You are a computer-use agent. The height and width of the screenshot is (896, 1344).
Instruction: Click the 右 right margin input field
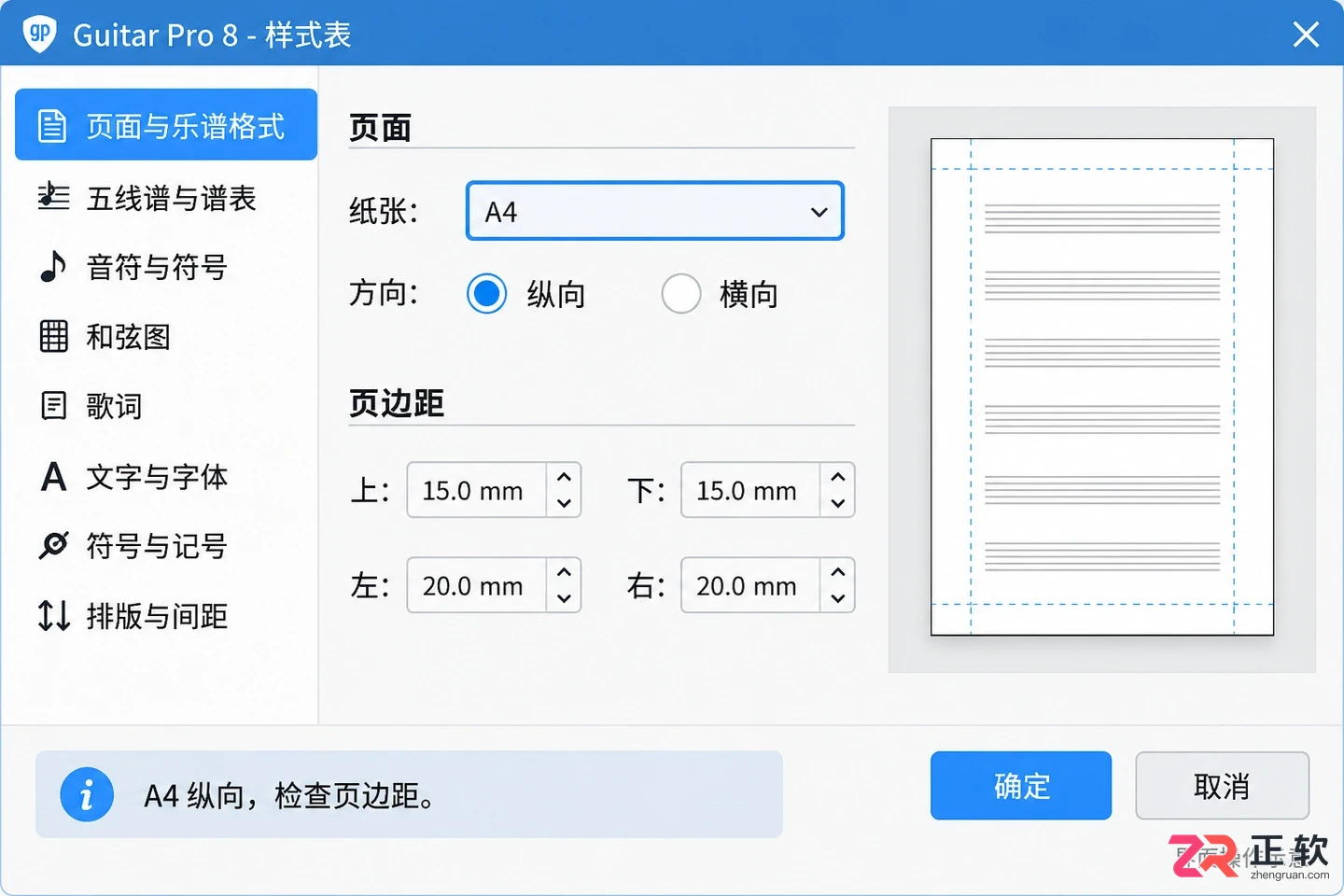coord(751,585)
